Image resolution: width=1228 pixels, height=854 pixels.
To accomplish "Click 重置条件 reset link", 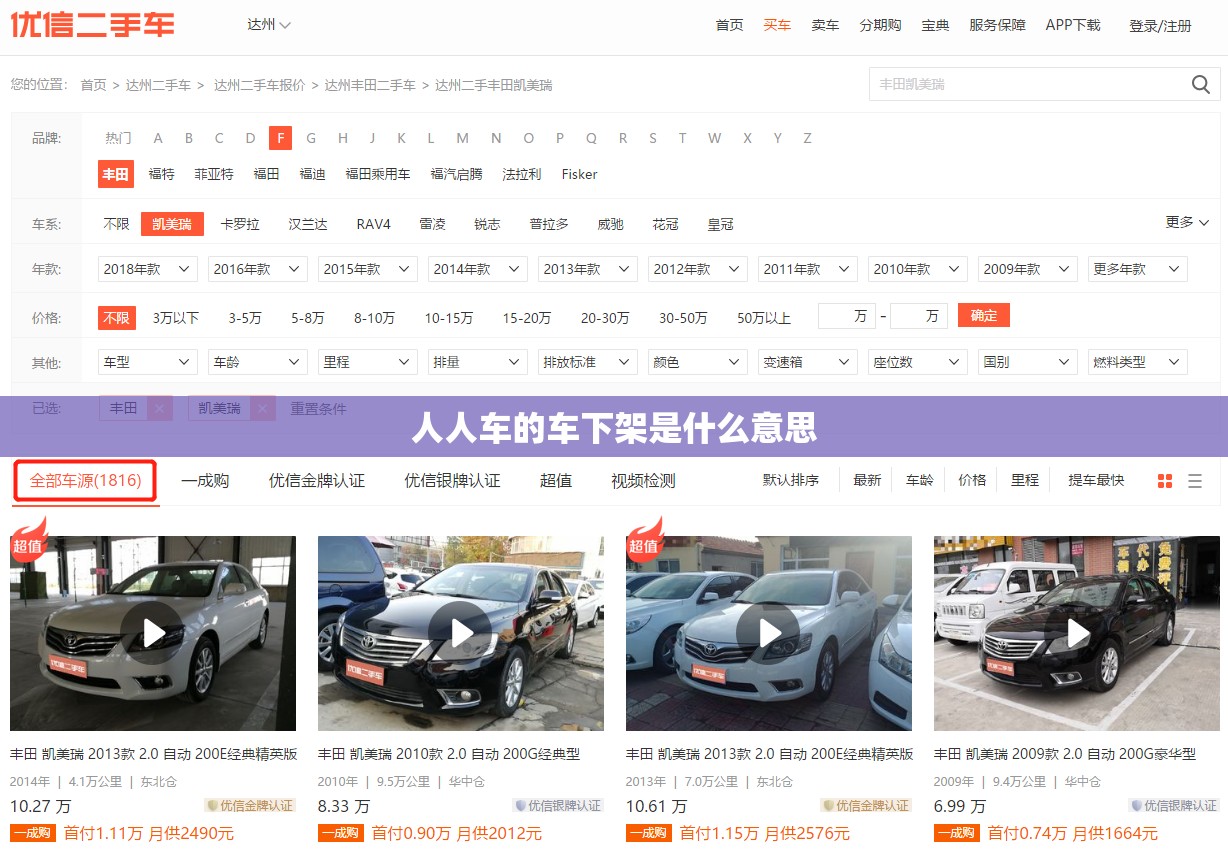I will pyautogui.click(x=318, y=408).
